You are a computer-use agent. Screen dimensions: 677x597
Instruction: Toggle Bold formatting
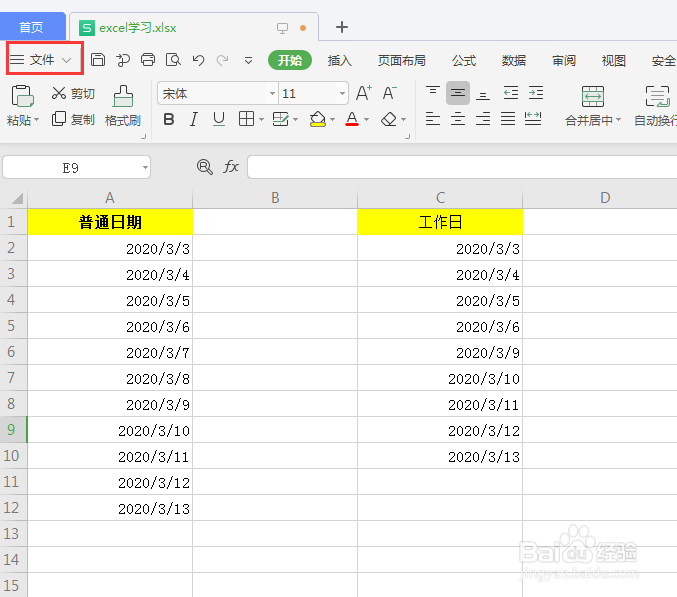169,119
